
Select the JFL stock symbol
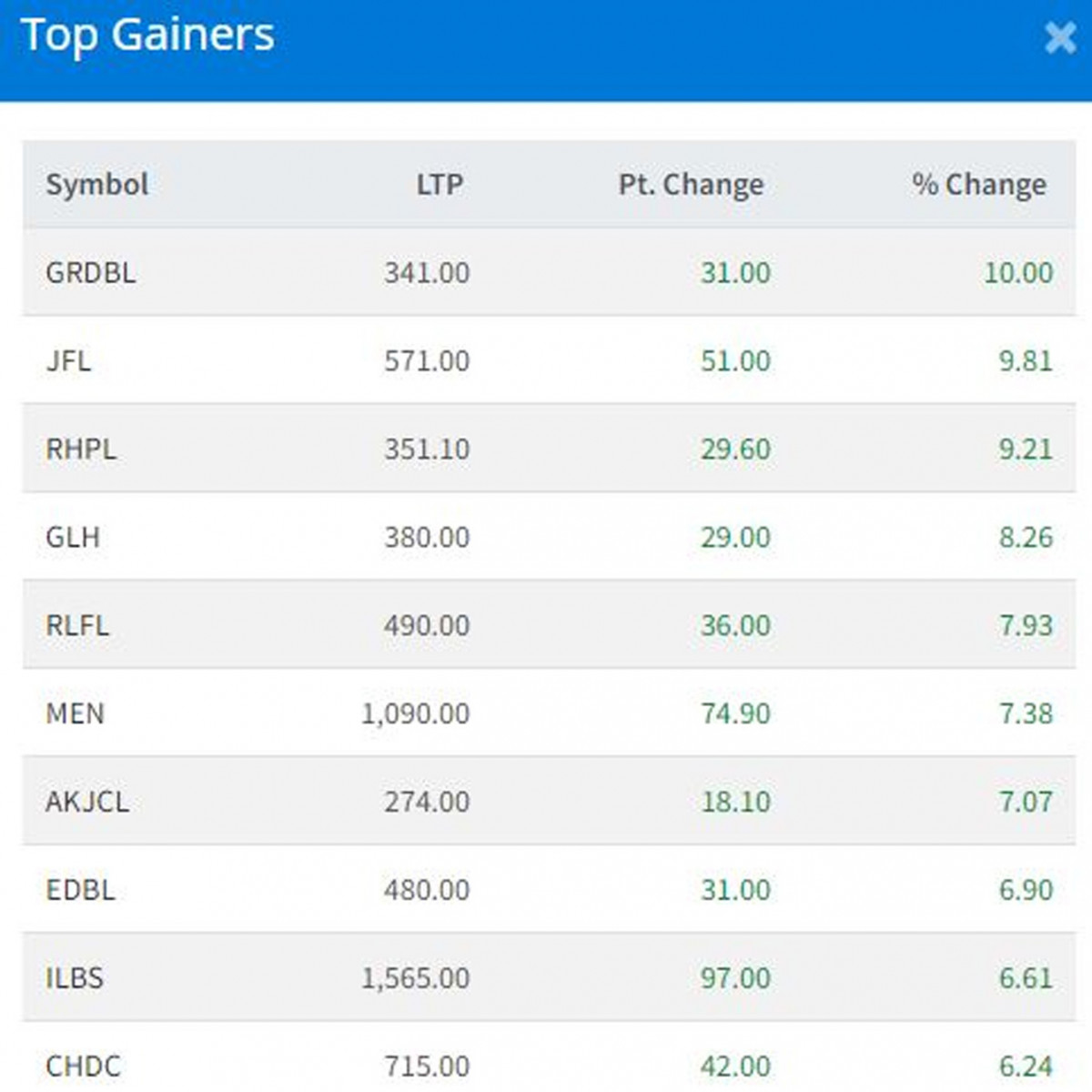(68, 361)
